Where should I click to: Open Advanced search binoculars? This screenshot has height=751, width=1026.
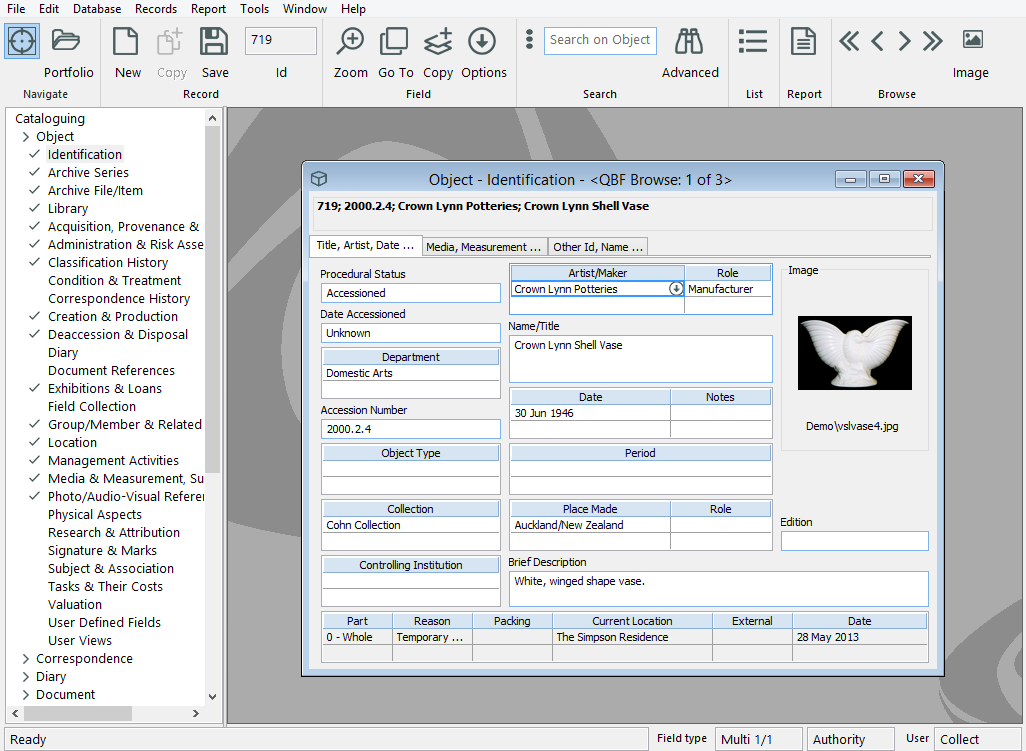click(x=689, y=41)
